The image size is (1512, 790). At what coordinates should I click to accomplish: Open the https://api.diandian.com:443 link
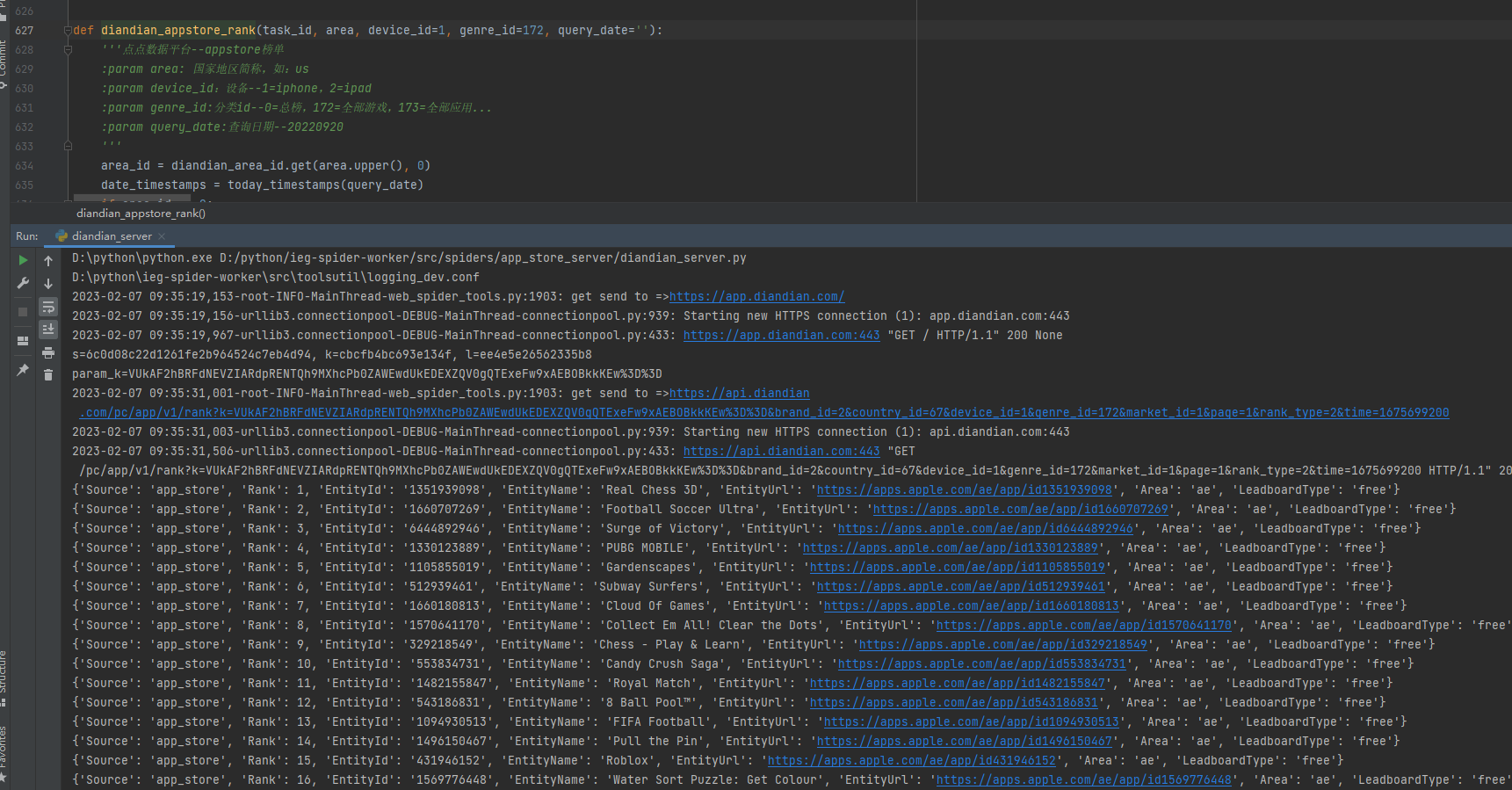pos(781,452)
